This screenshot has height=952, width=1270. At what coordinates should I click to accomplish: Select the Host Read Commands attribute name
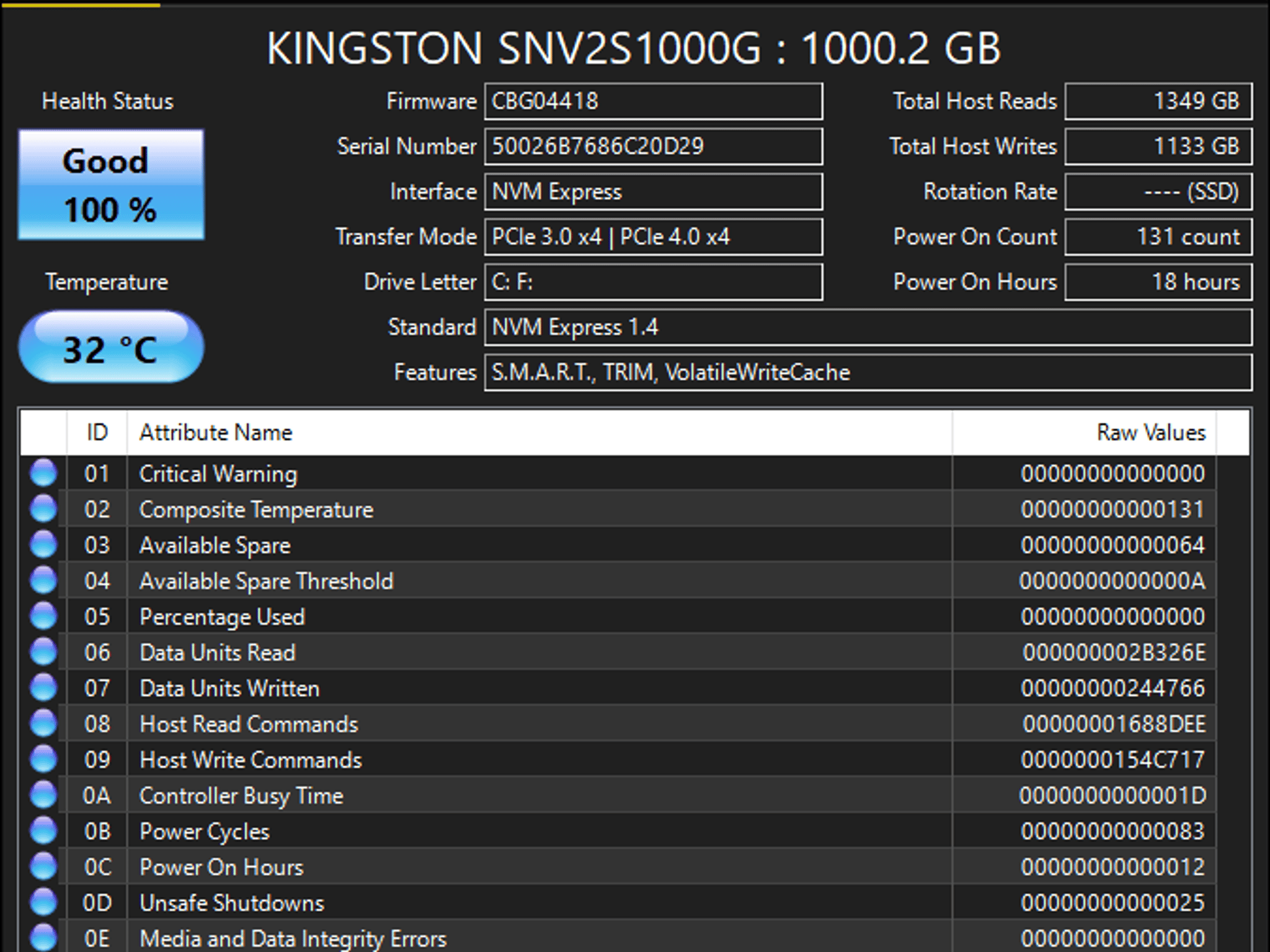249,724
